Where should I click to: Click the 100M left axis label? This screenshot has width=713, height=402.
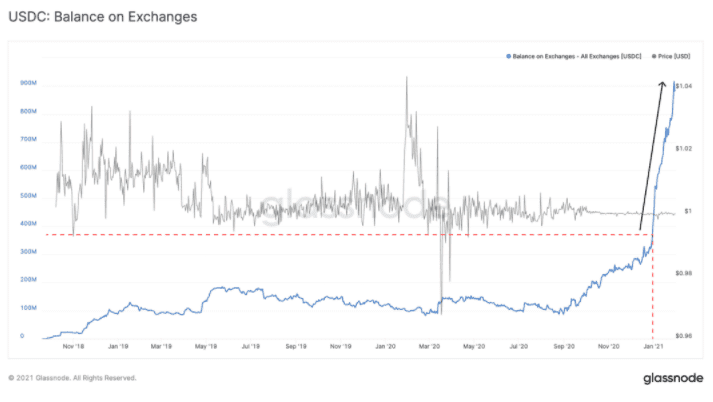click(28, 308)
